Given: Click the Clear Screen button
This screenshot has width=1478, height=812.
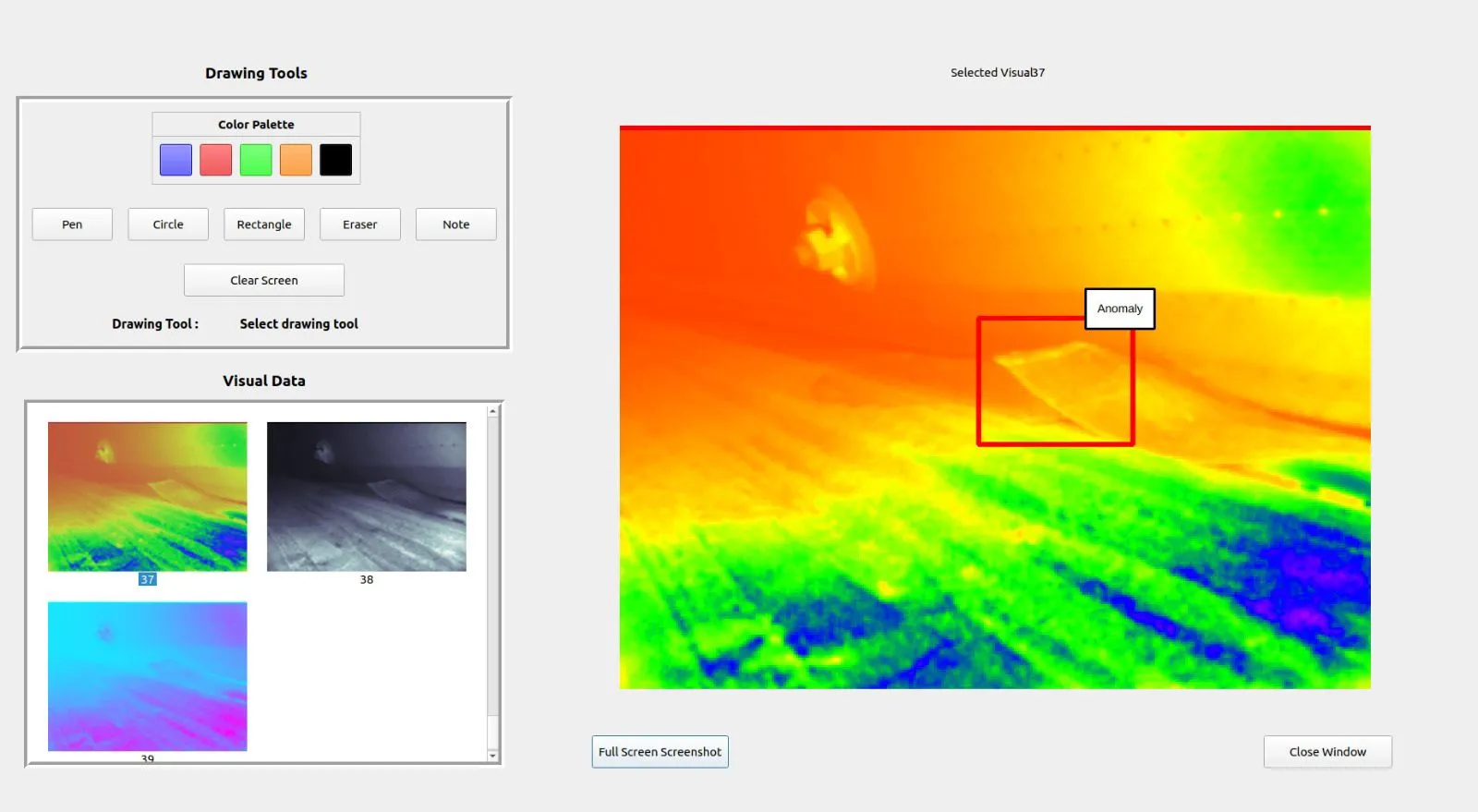Looking at the screenshot, I should pos(264,280).
